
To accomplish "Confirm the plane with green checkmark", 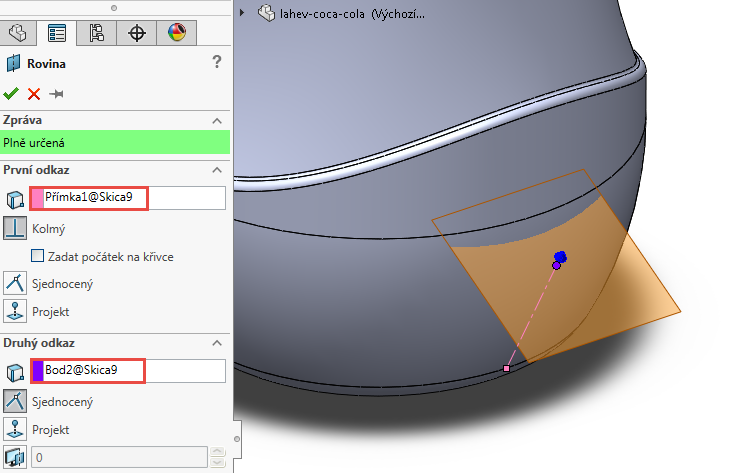I will point(11,93).
